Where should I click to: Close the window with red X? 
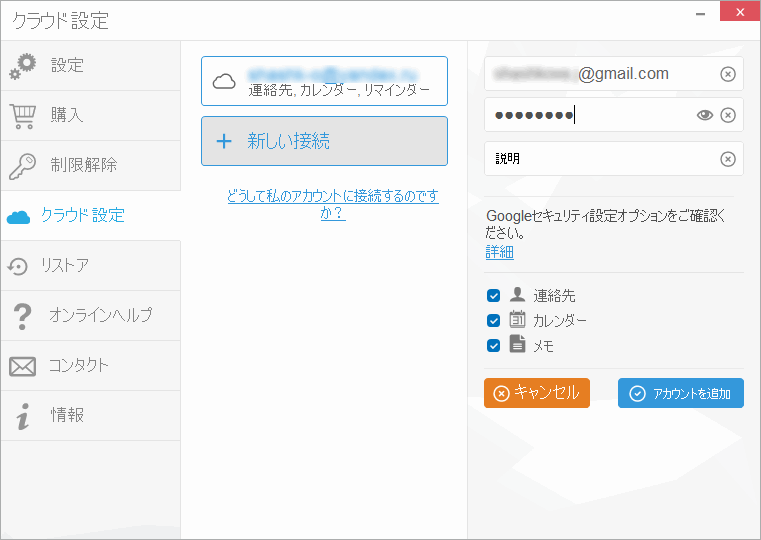tap(740, 12)
